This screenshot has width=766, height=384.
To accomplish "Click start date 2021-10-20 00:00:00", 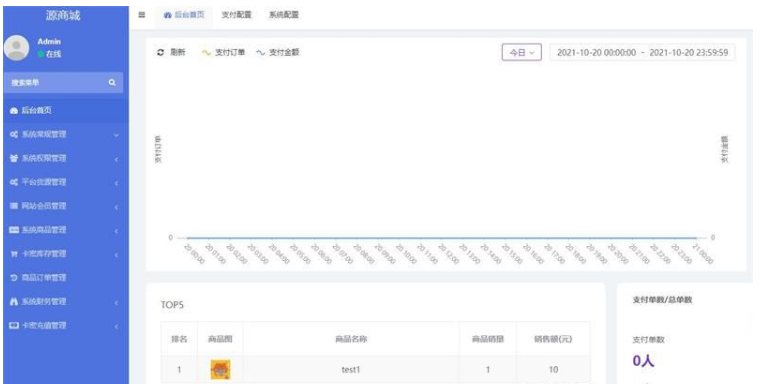I will (x=596, y=52).
